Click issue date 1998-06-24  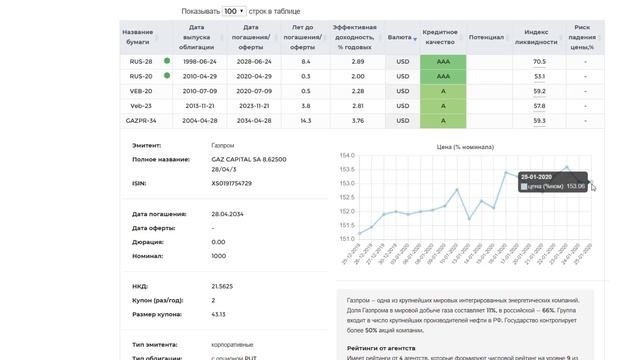pos(200,62)
